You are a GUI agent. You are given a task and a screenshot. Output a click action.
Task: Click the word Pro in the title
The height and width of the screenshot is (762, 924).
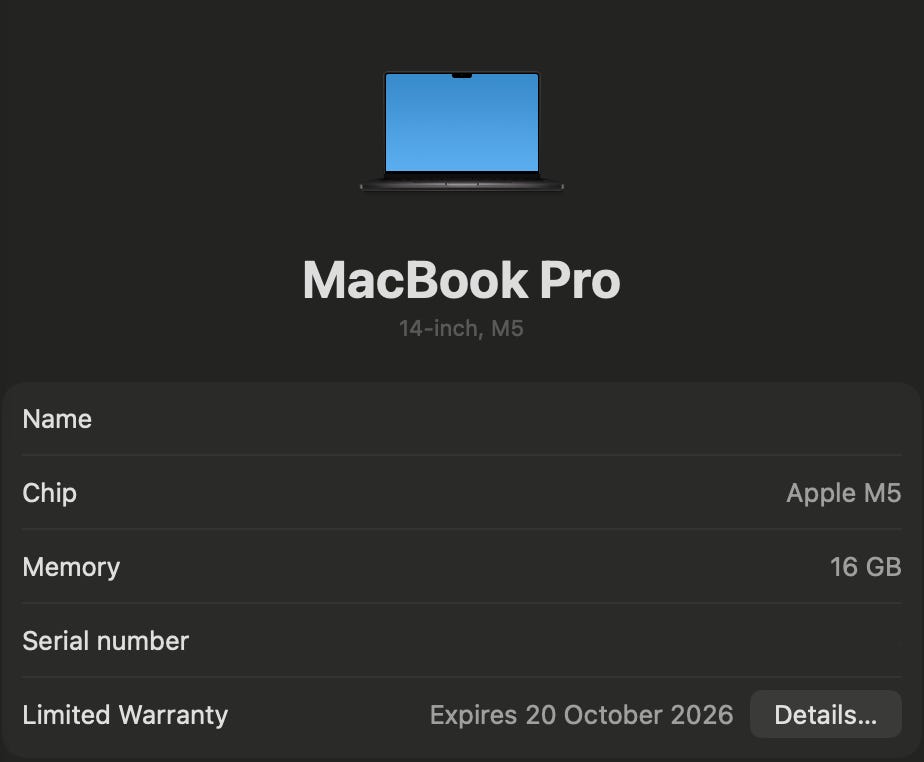[580, 281]
